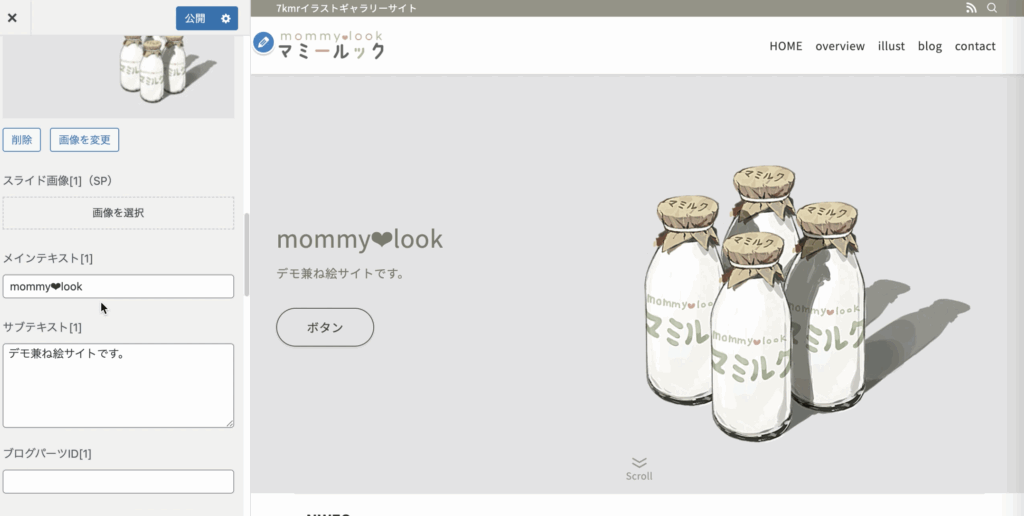
Task: Open the site search magnifier icon
Action: click(x=991, y=8)
